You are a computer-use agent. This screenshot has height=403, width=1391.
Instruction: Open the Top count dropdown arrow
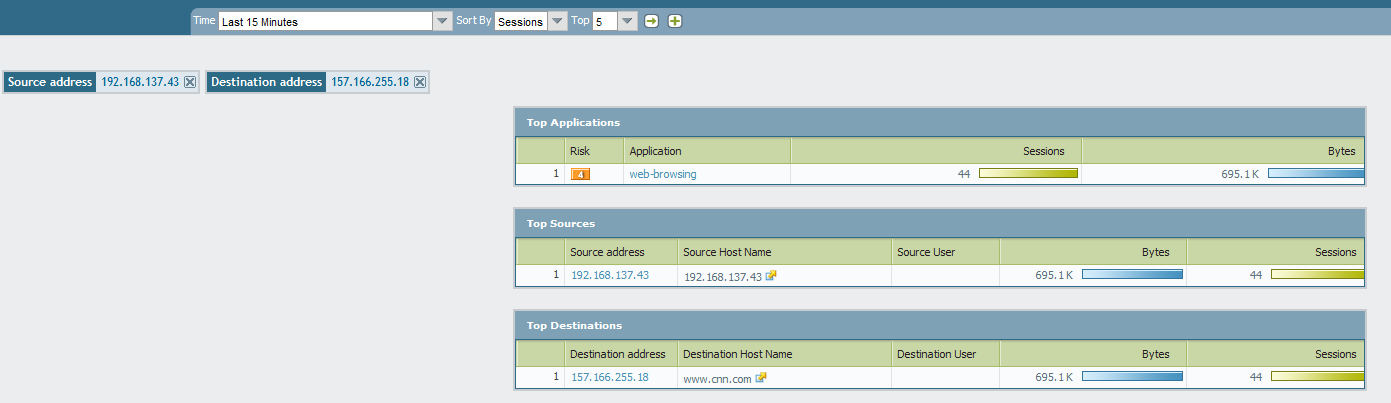coord(627,21)
